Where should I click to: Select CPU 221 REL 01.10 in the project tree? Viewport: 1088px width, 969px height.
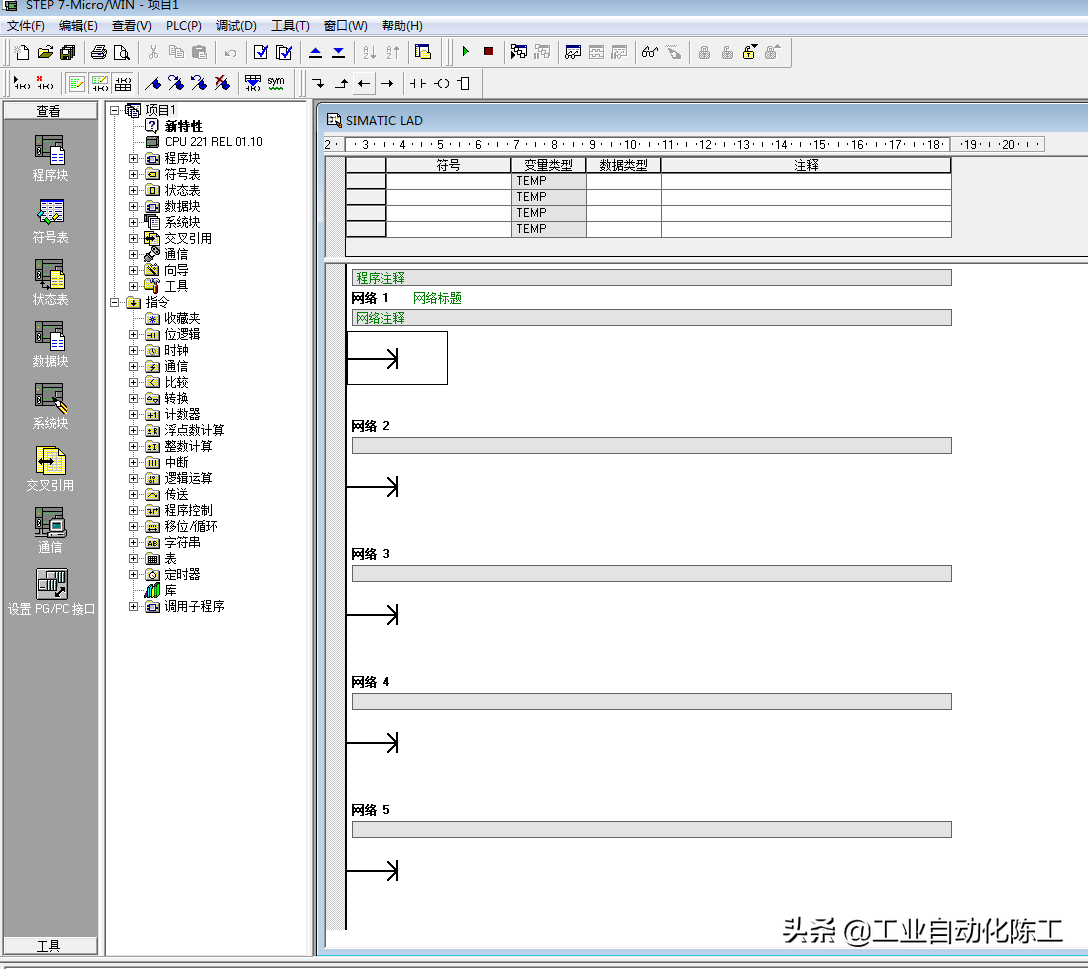pyautogui.click(x=213, y=142)
